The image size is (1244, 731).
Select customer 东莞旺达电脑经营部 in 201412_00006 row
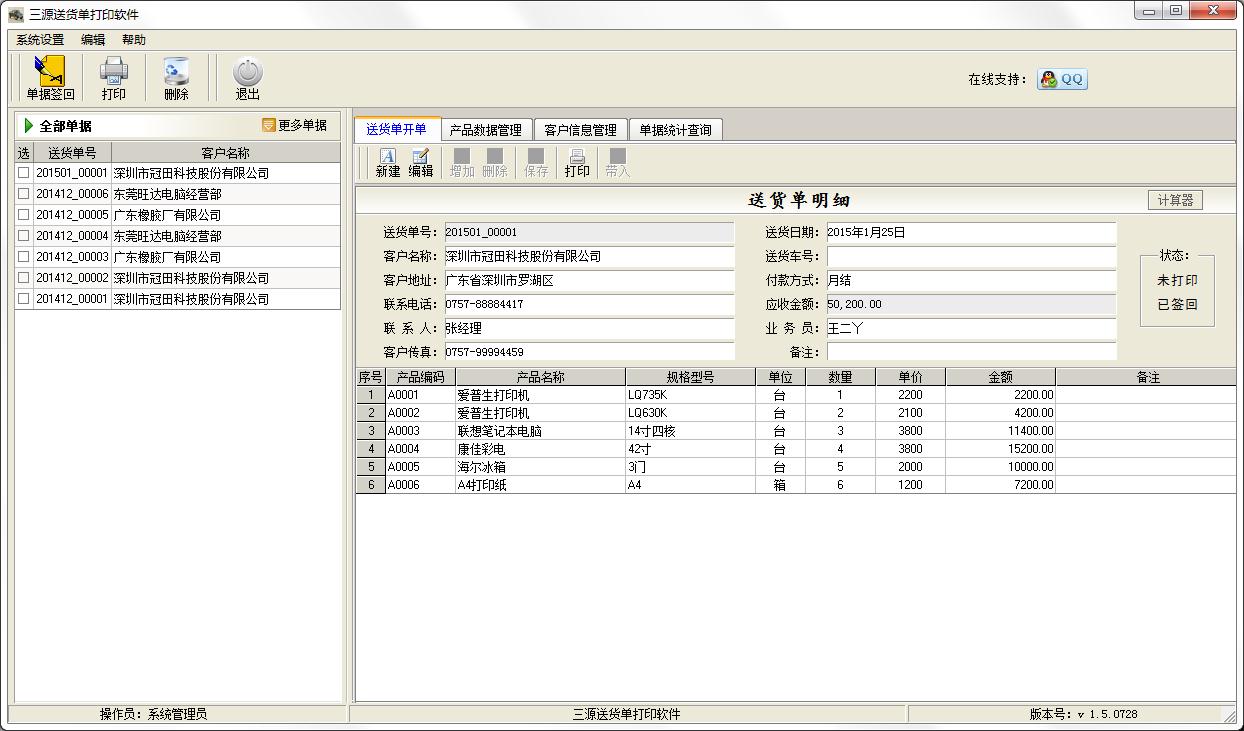click(x=225, y=193)
